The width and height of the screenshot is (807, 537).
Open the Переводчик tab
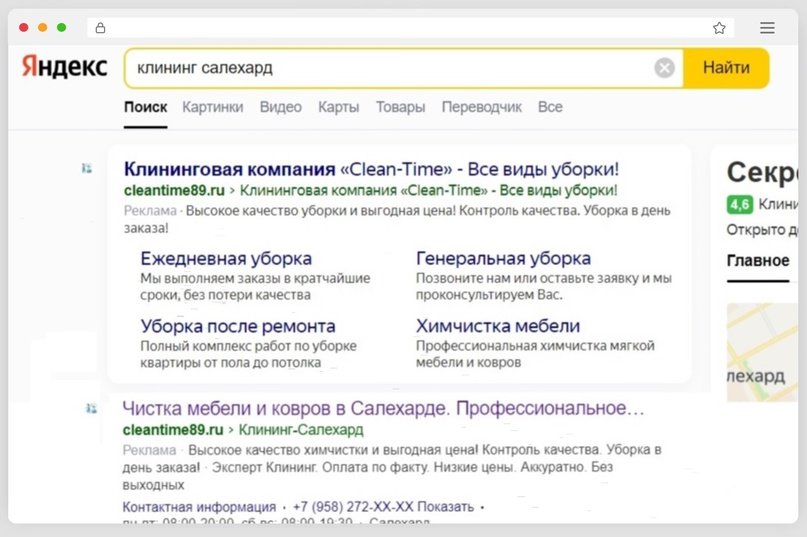point(482,107)
